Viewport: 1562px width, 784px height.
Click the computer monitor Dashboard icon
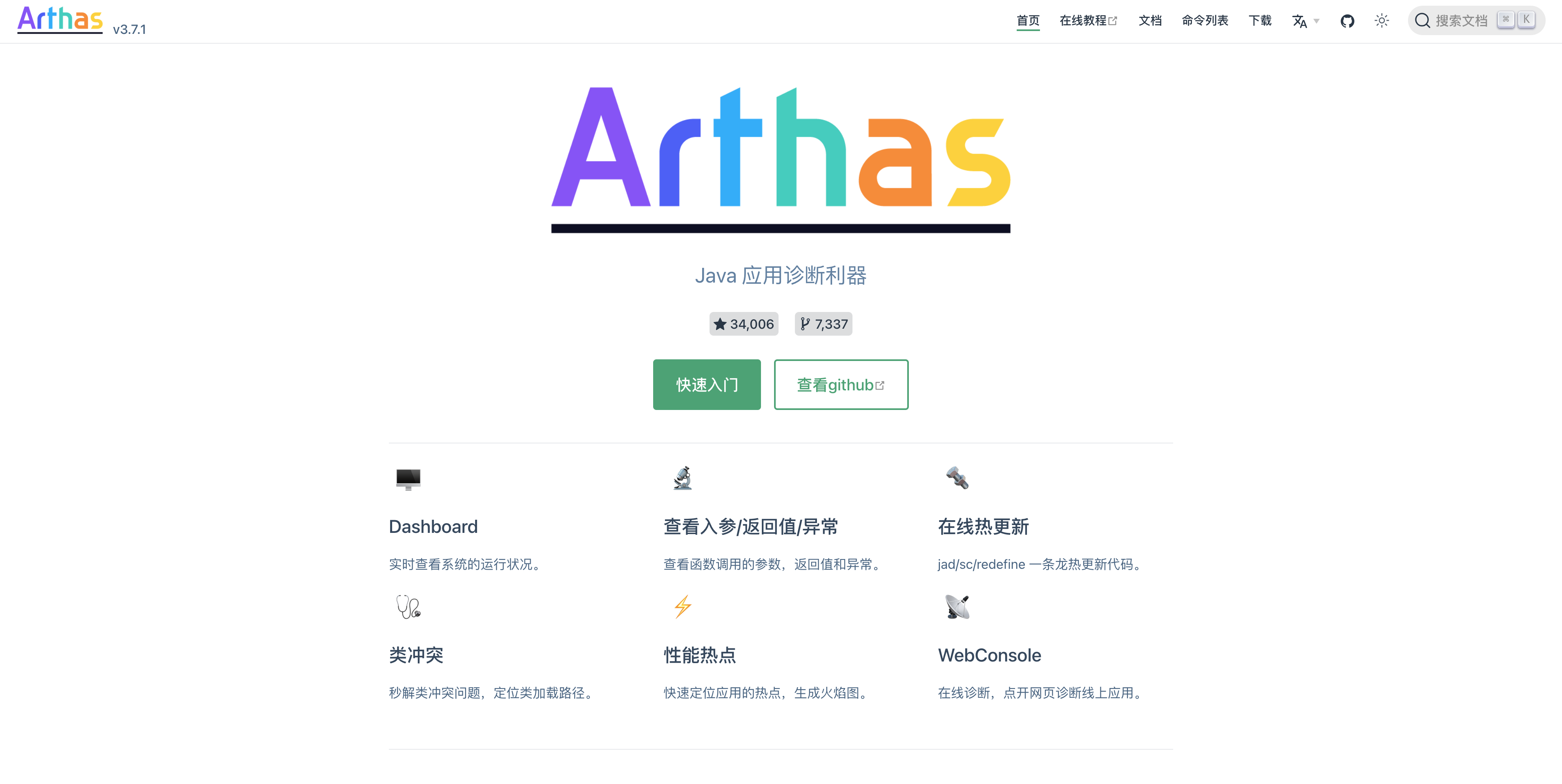click(x=408, y=479)
